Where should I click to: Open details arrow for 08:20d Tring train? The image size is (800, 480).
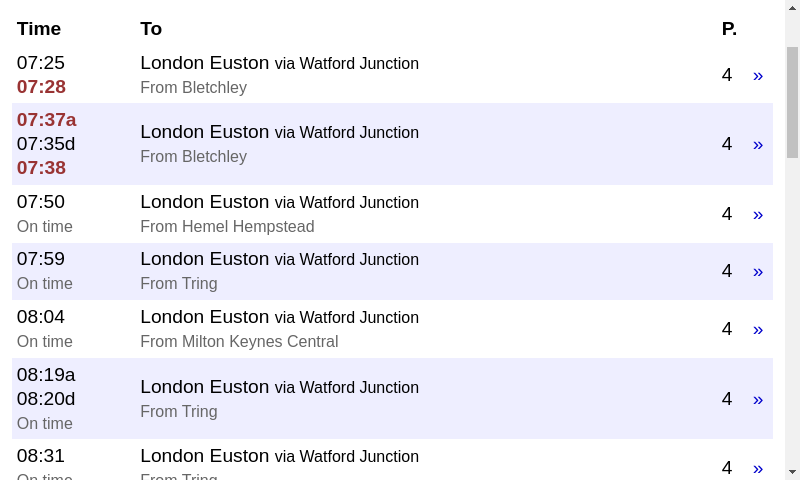click(758, 399)
